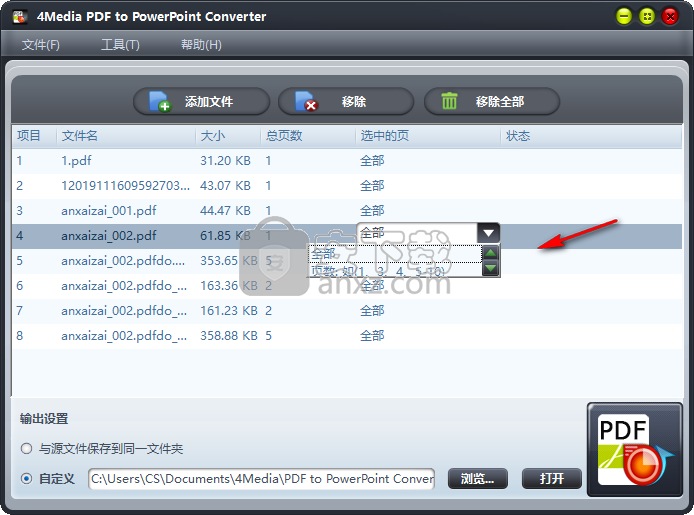Open the 文件(F) menu

coord(41,45)
